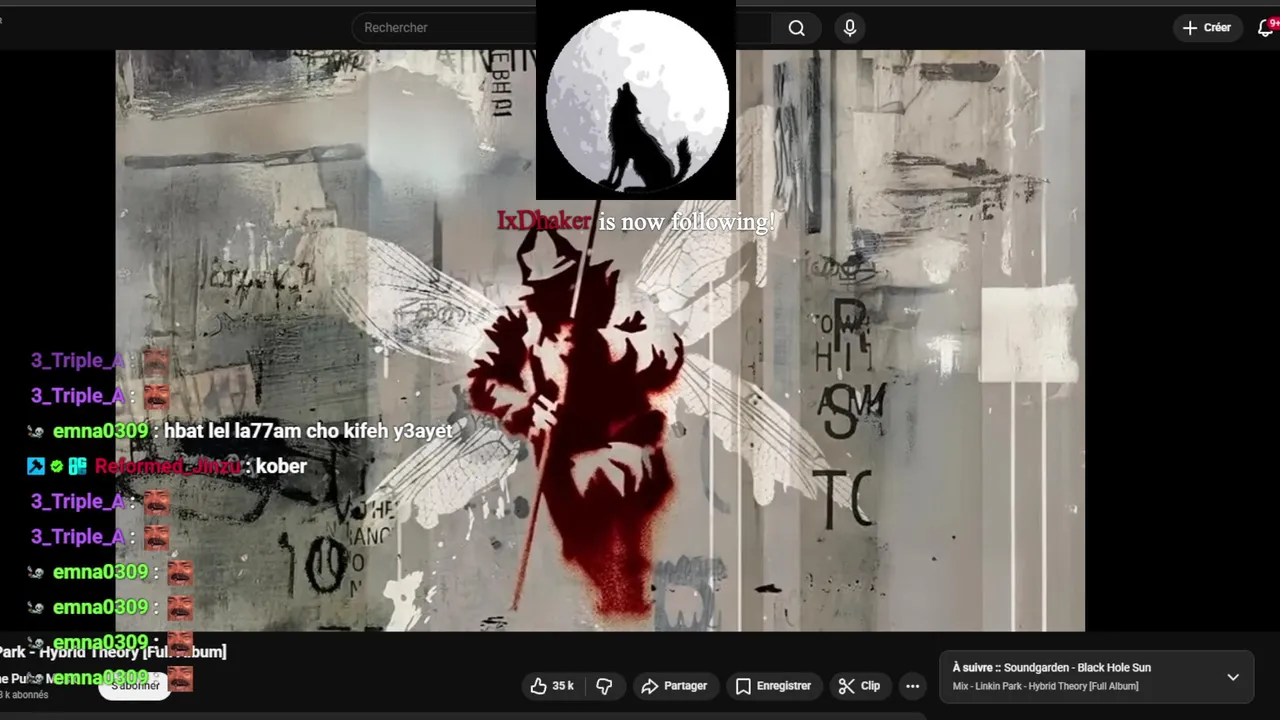Click the howling wolf moon avatar

click(636, 100)
